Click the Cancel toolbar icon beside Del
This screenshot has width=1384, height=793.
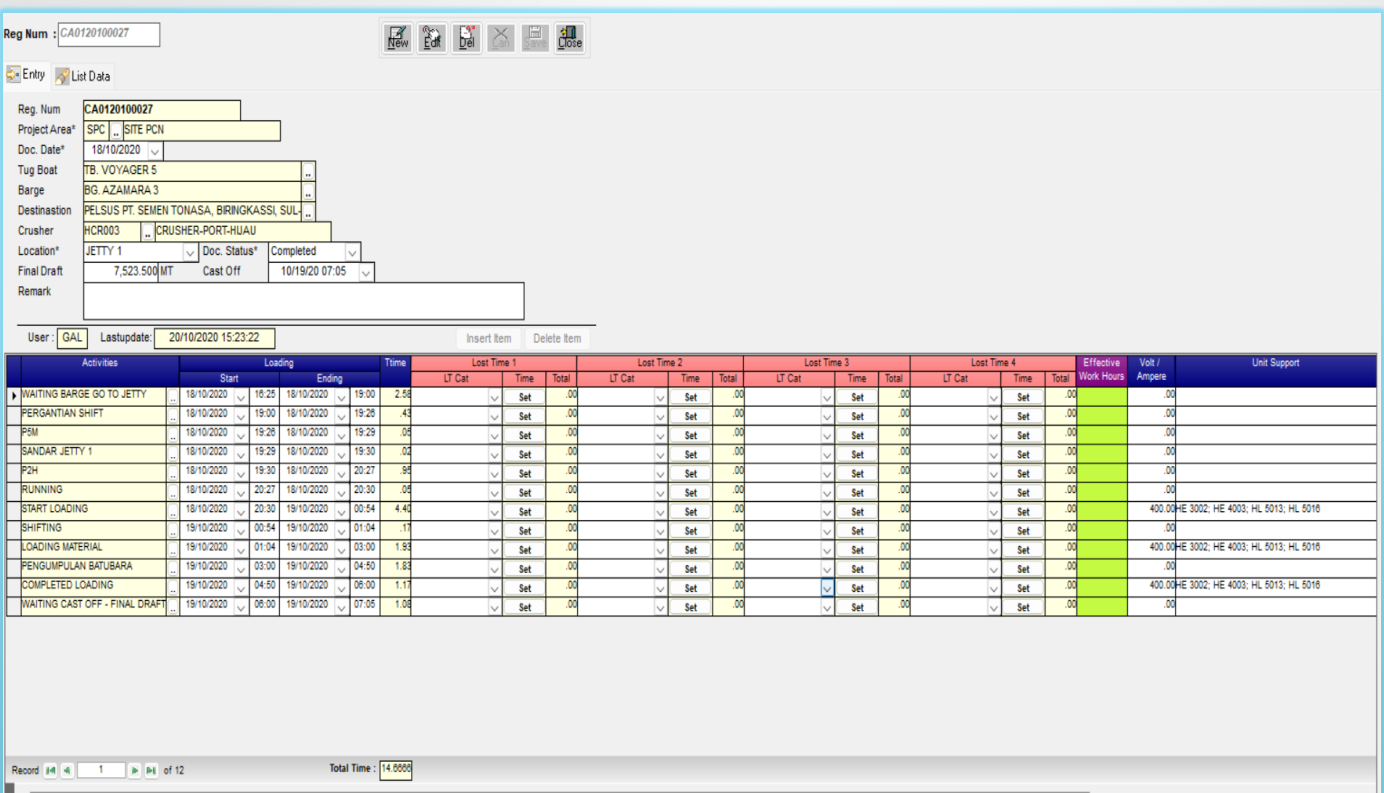[x=501, y=38]
